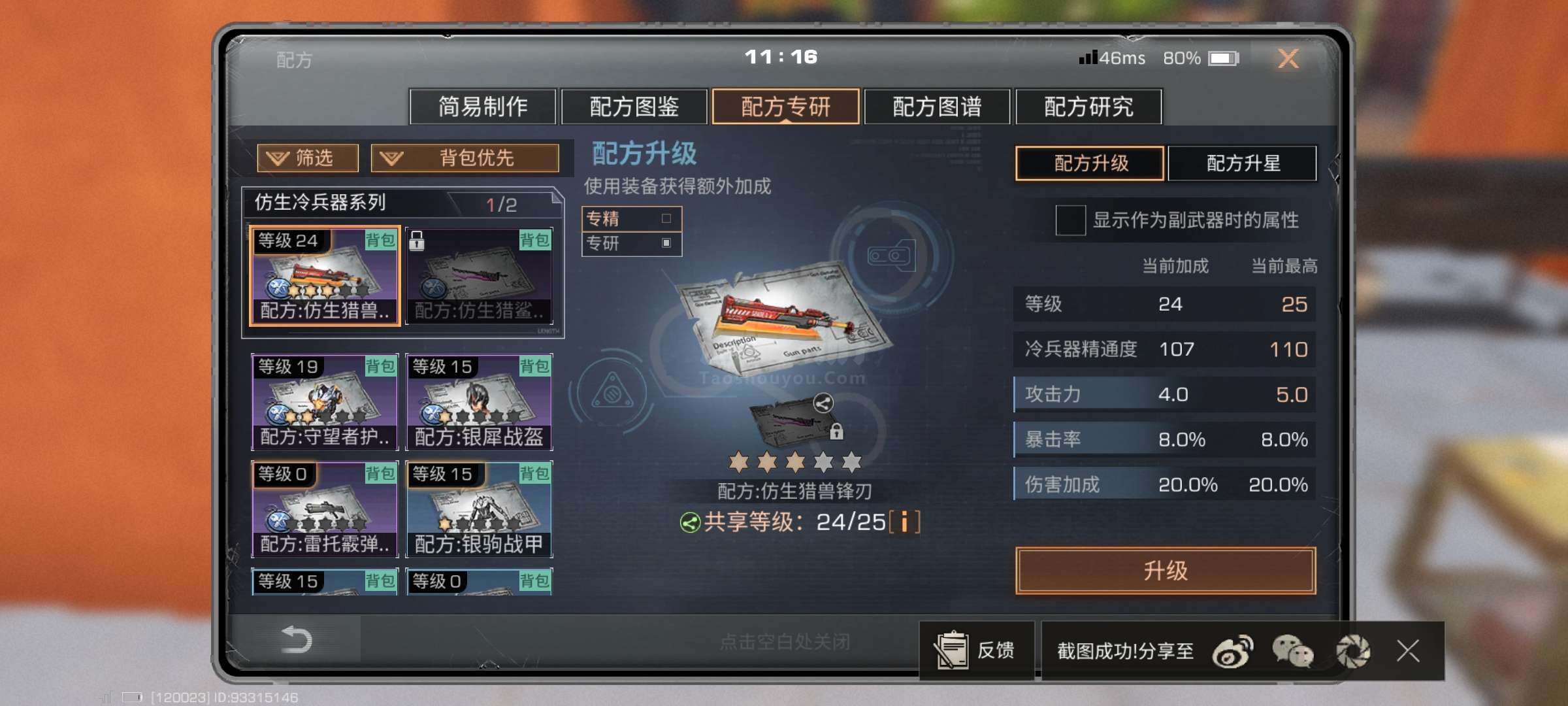Image resolution: width=1568 pixels, height=706 pixels.
Task: Click the 升级 upgrade button
Action: tap(1166, 571)
